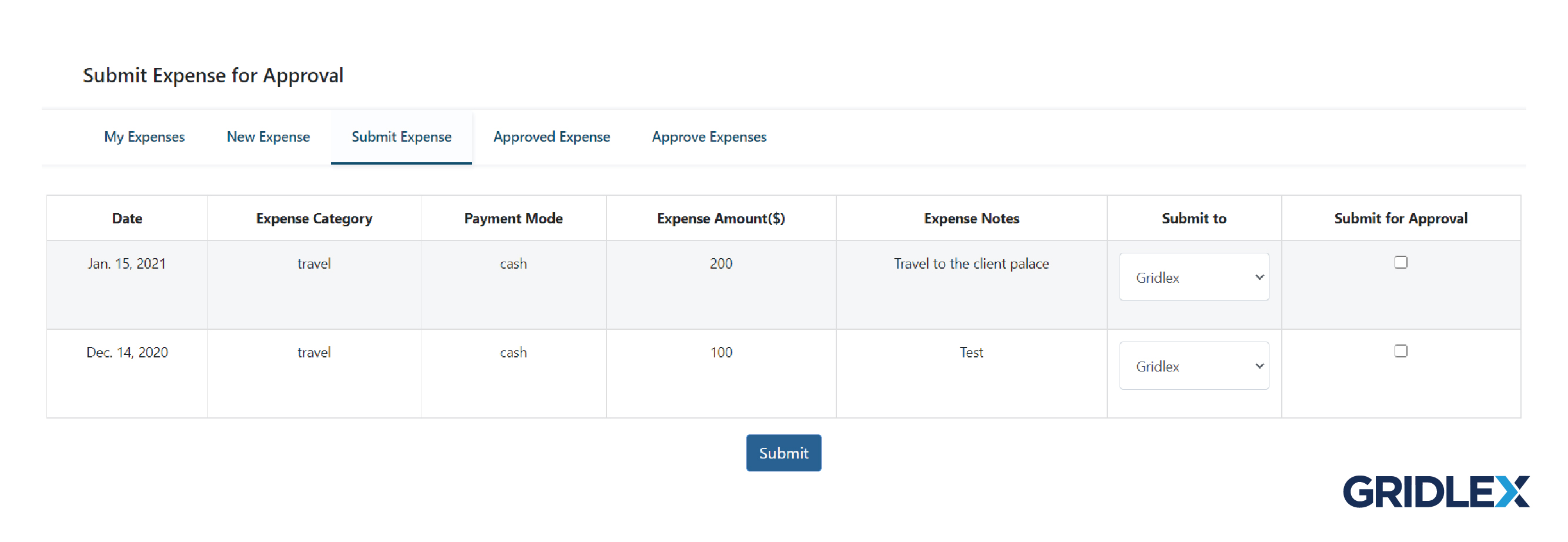Select the Approved Expense tab
This screenshot has width=1568, height=542.
tap(551, 137)
